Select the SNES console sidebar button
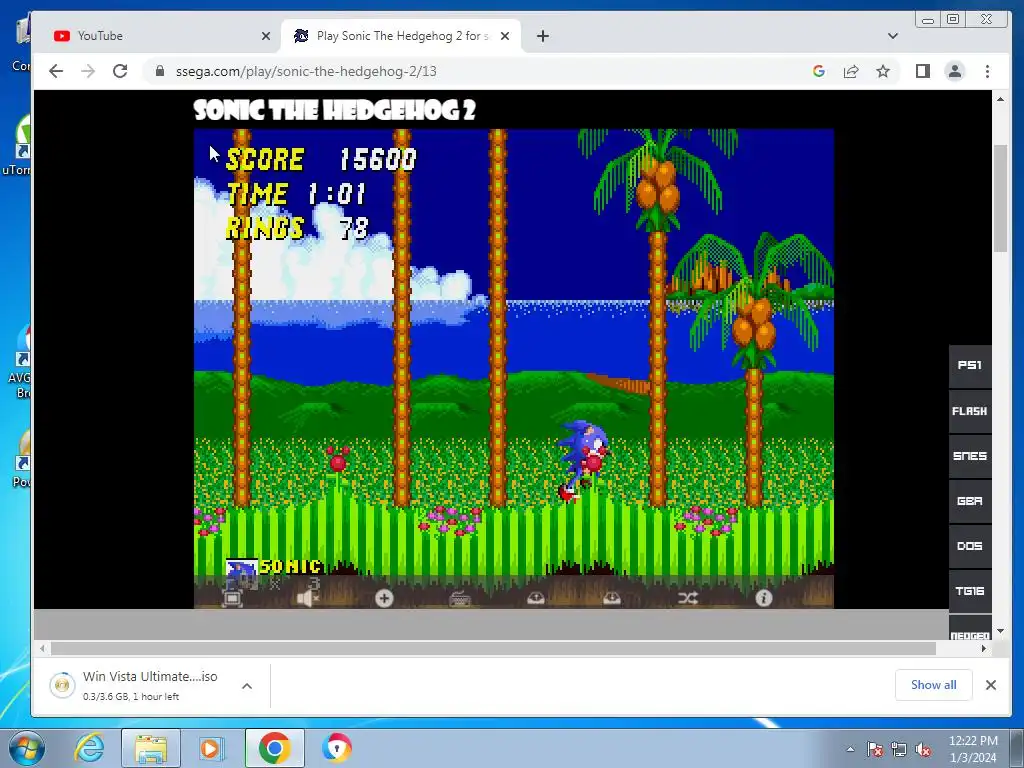 [970, 456]
